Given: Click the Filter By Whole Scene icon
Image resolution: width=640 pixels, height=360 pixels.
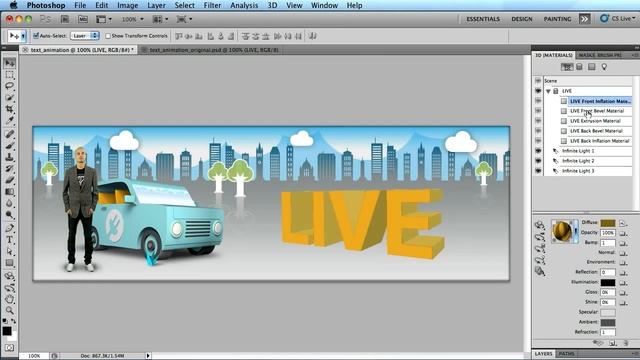Looking at the screenshot, I should point(567,67).
